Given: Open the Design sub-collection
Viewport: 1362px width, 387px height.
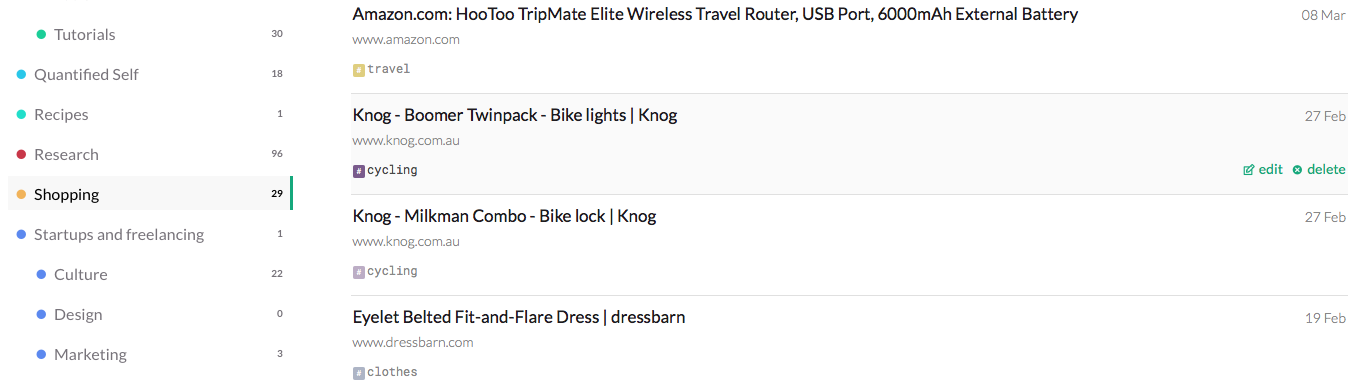Looking at the screenshot, I should pos(150,314).
